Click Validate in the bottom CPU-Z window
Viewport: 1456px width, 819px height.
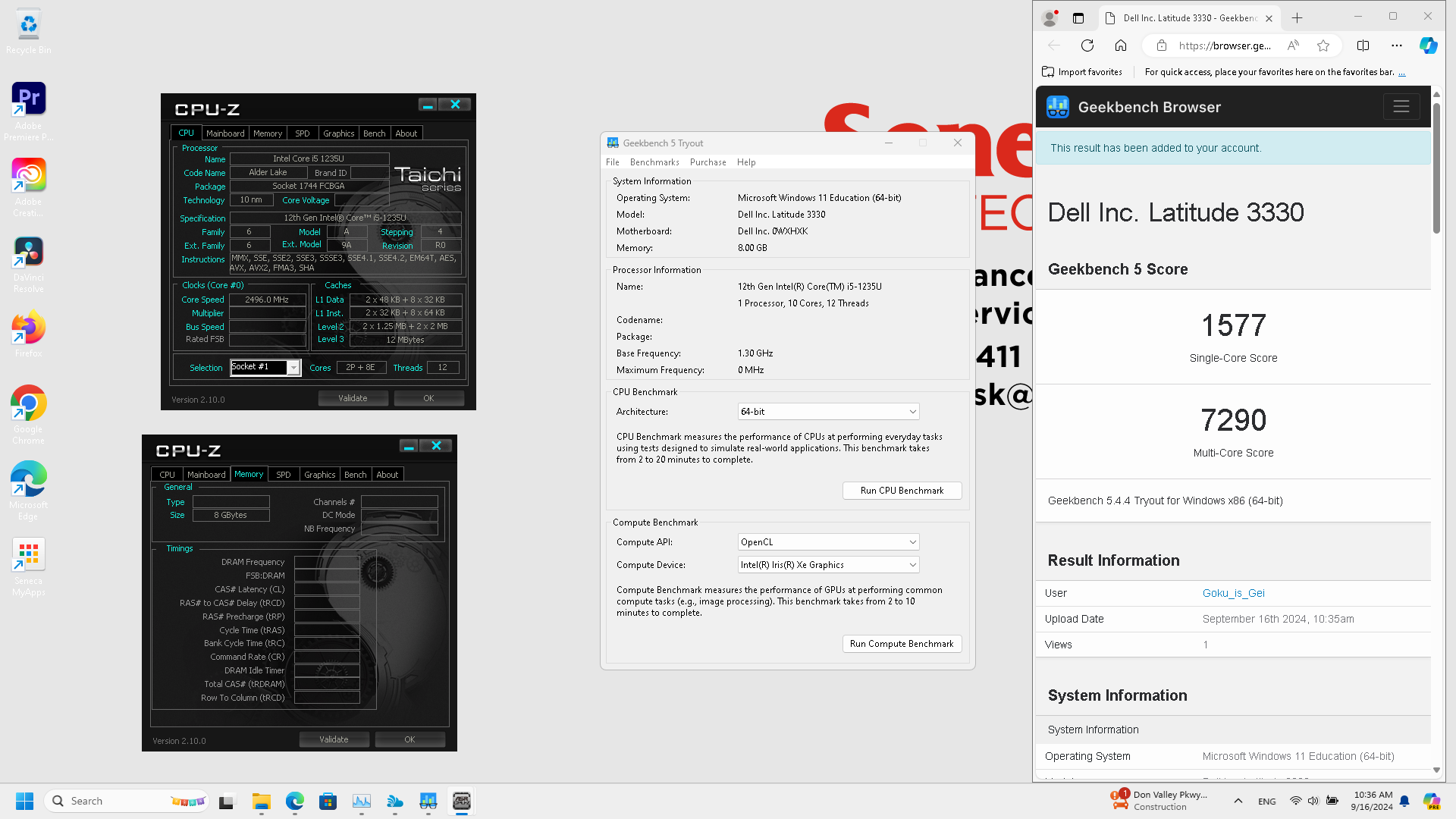(x=334, y=739)
